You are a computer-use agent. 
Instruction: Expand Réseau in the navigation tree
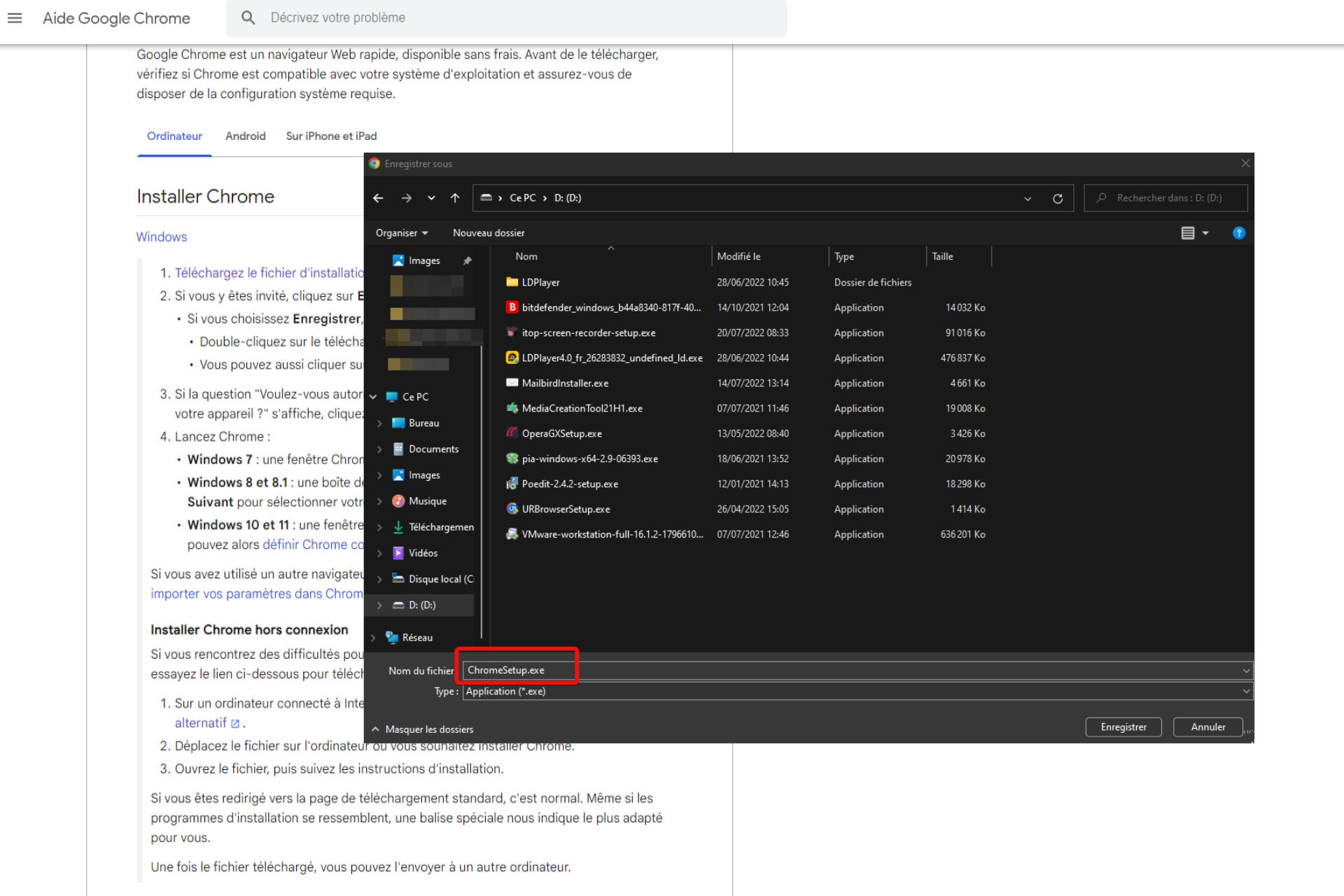click(x=374, y=638)
